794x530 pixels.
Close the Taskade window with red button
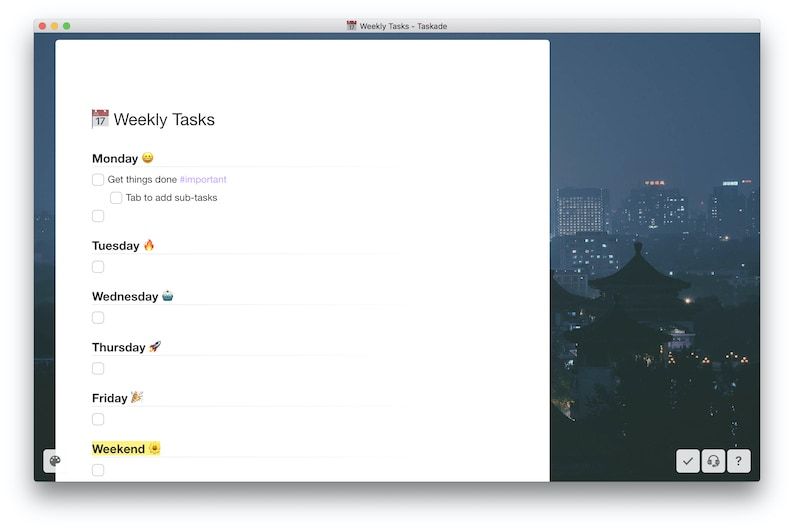point(43,25)
